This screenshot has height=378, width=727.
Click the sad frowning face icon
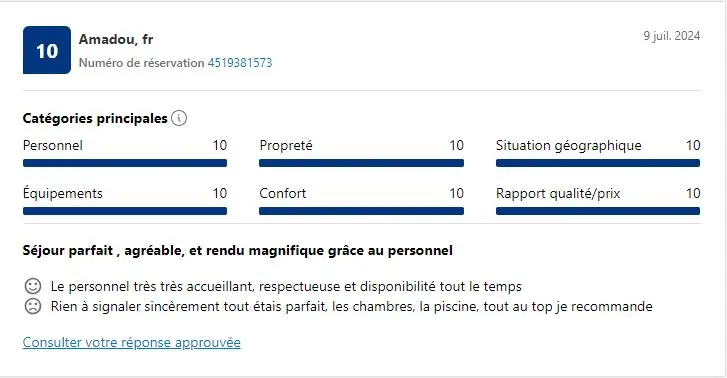coord(32,306)
